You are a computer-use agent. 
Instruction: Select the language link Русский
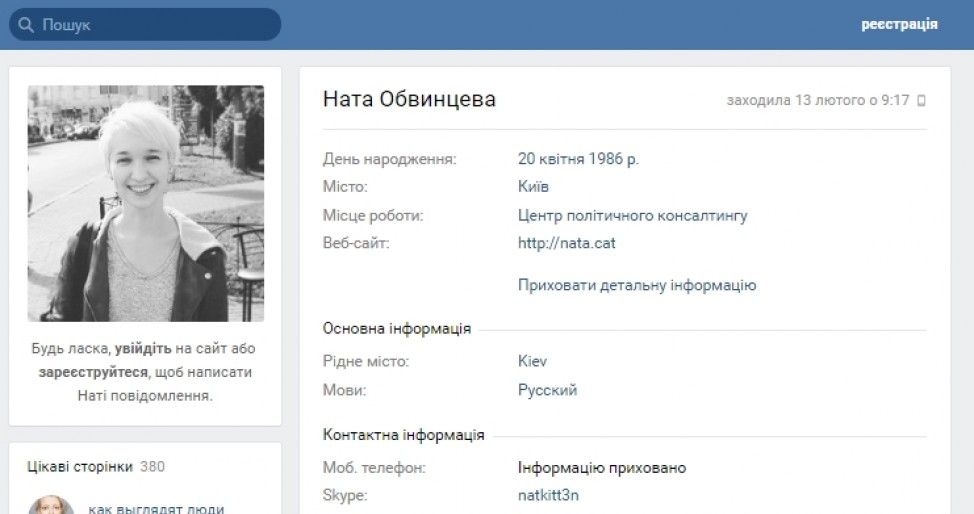click(547, 390)
